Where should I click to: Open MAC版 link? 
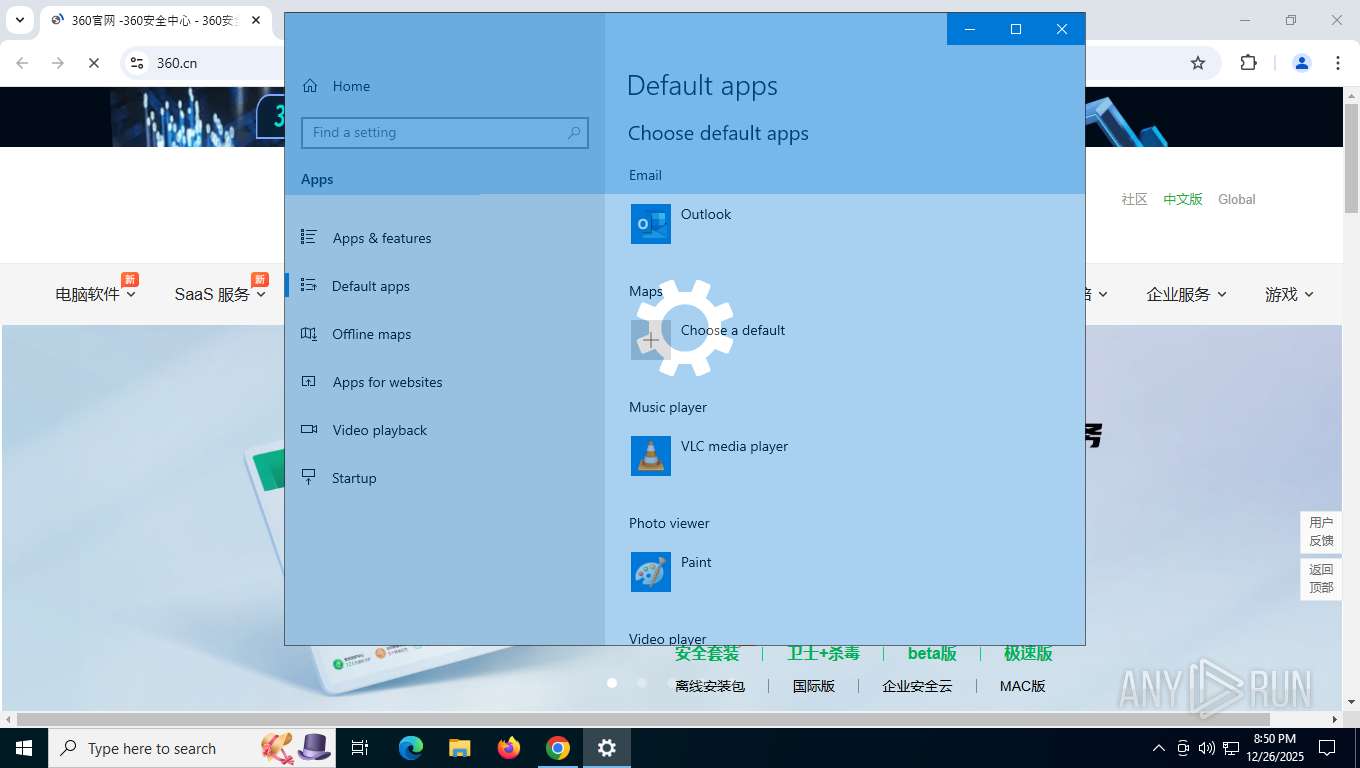pyautogui.click(x=1022, y=686)
